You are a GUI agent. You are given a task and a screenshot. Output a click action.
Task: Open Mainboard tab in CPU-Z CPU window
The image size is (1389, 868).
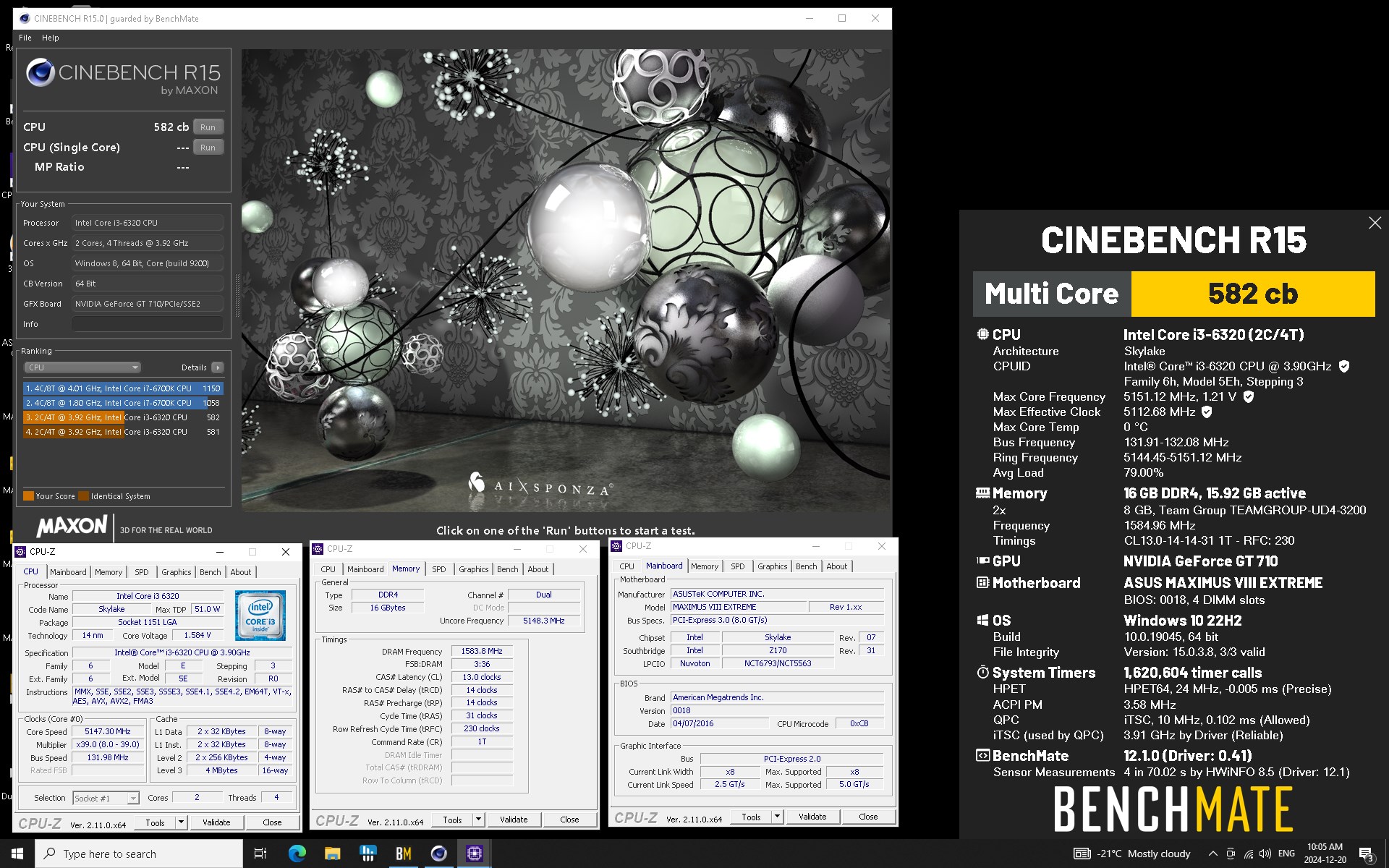click(x=68, y=572)
